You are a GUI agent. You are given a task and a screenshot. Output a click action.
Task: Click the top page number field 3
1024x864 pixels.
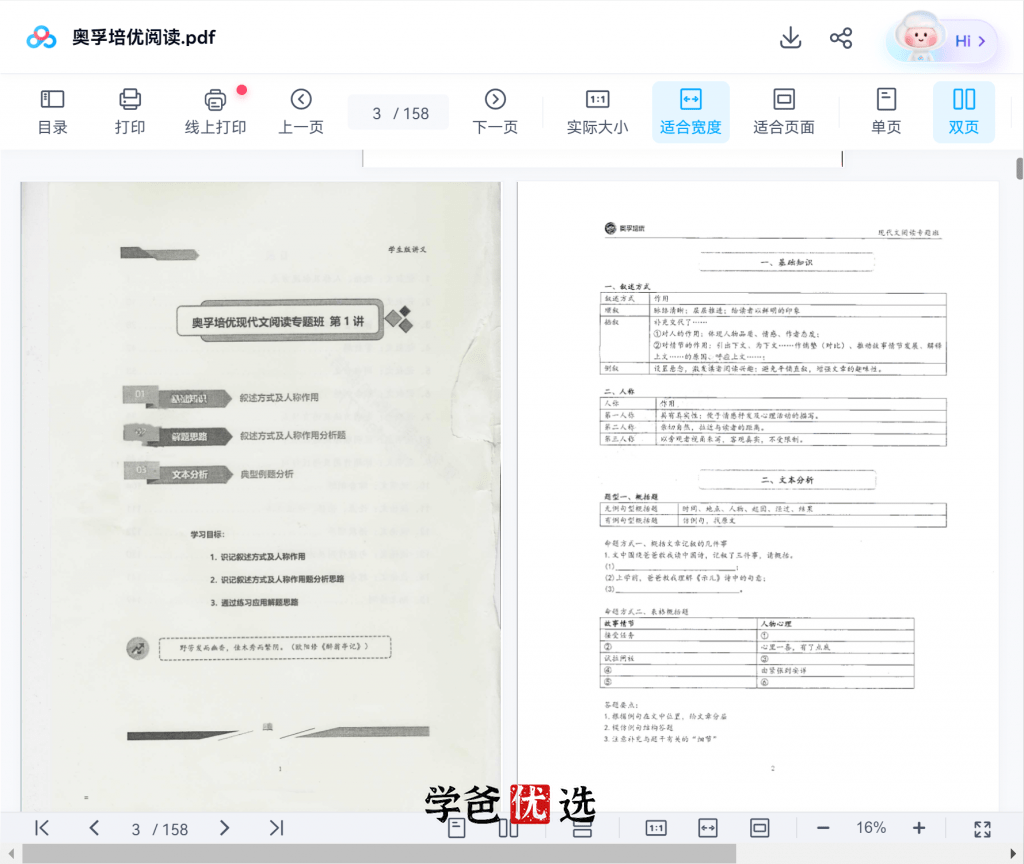pyautogui.click(x=376, y=114)
